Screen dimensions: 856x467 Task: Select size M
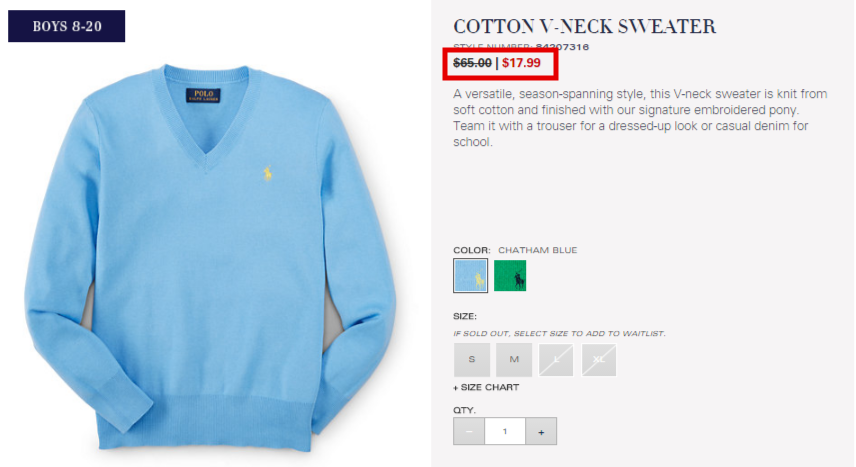pos(514,359)
